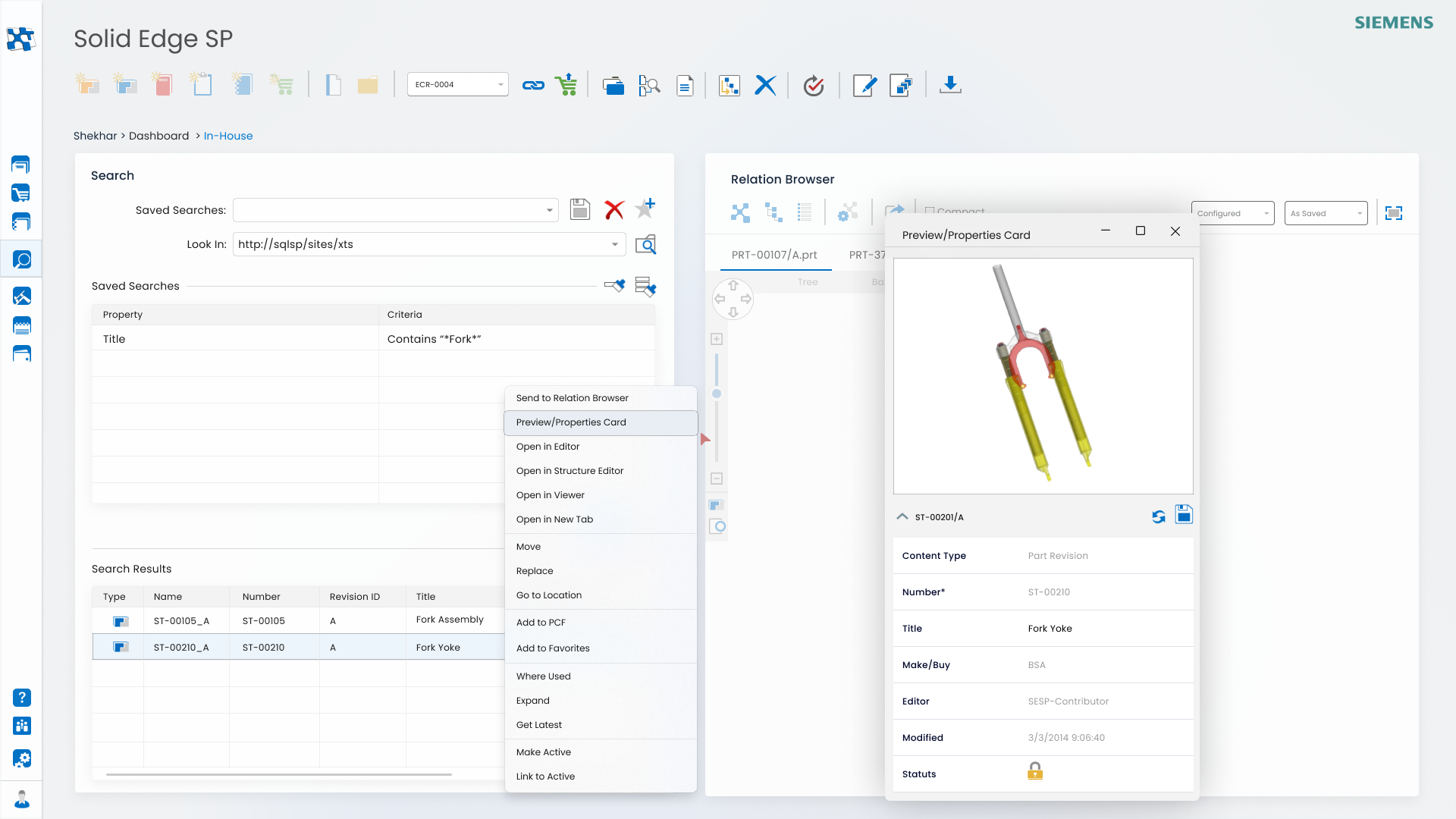
Task: Save the current search with floppy icon
Action: point(580,209)
